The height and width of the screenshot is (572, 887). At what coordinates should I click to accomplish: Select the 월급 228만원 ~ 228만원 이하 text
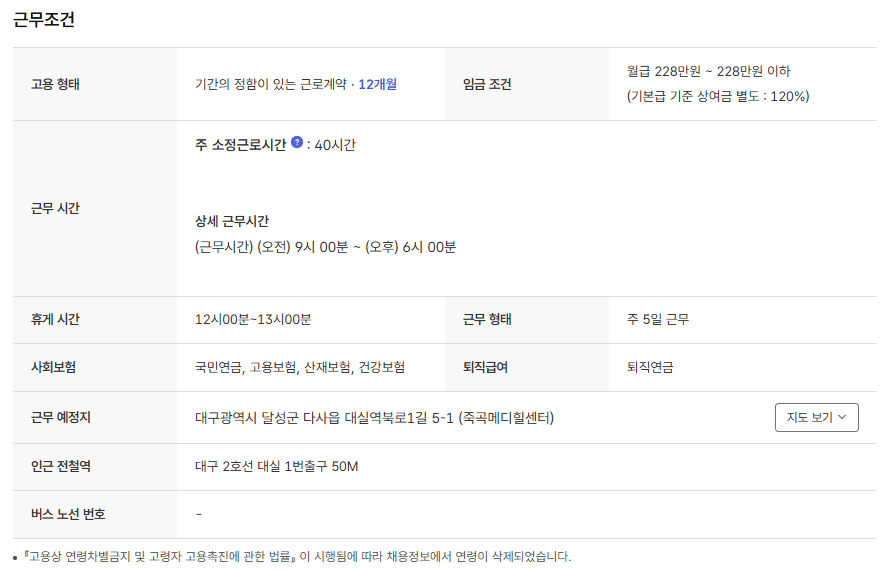tap(708, 71)
